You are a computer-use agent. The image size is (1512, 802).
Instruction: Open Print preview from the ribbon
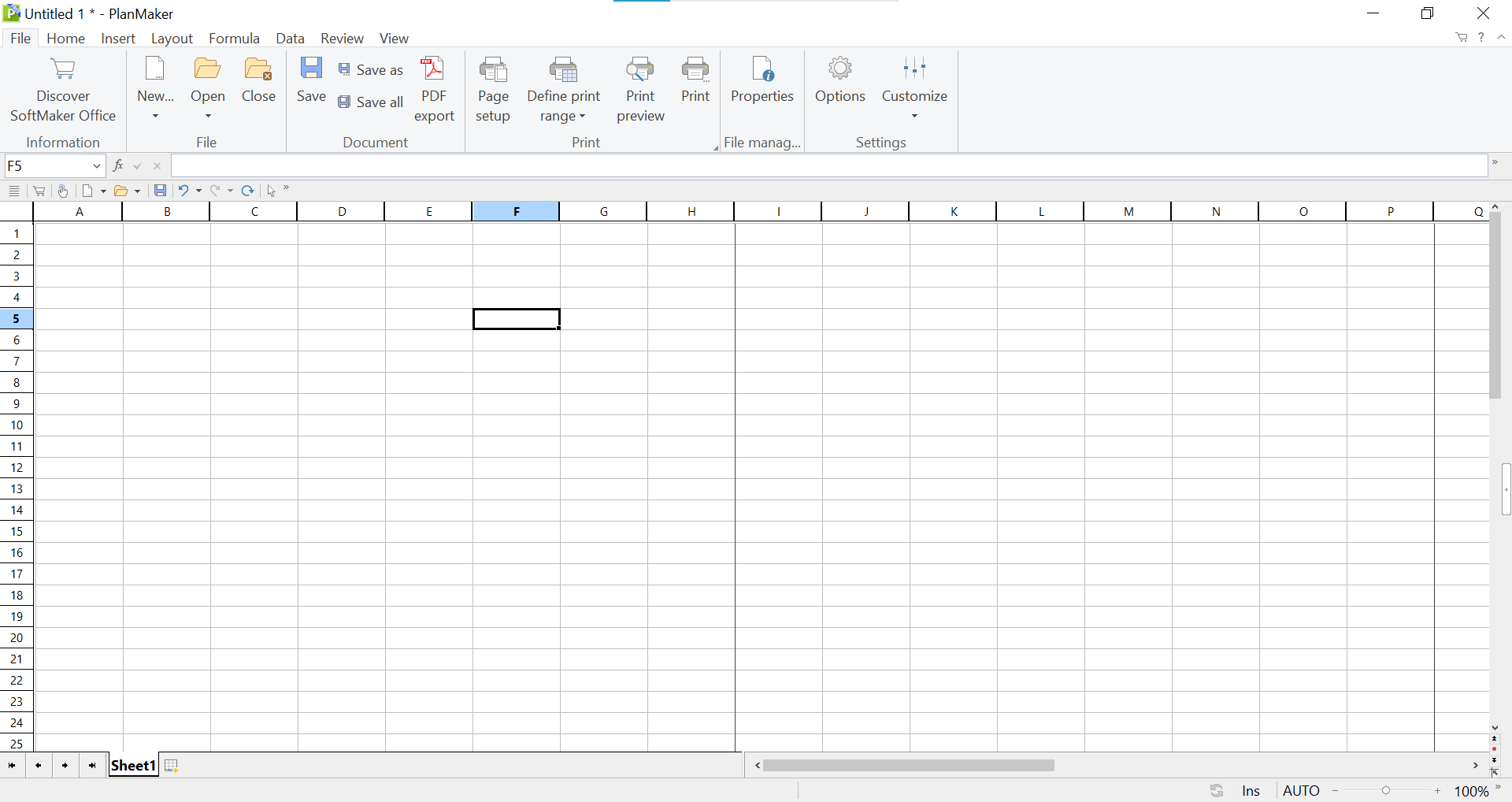pos(639,88)
